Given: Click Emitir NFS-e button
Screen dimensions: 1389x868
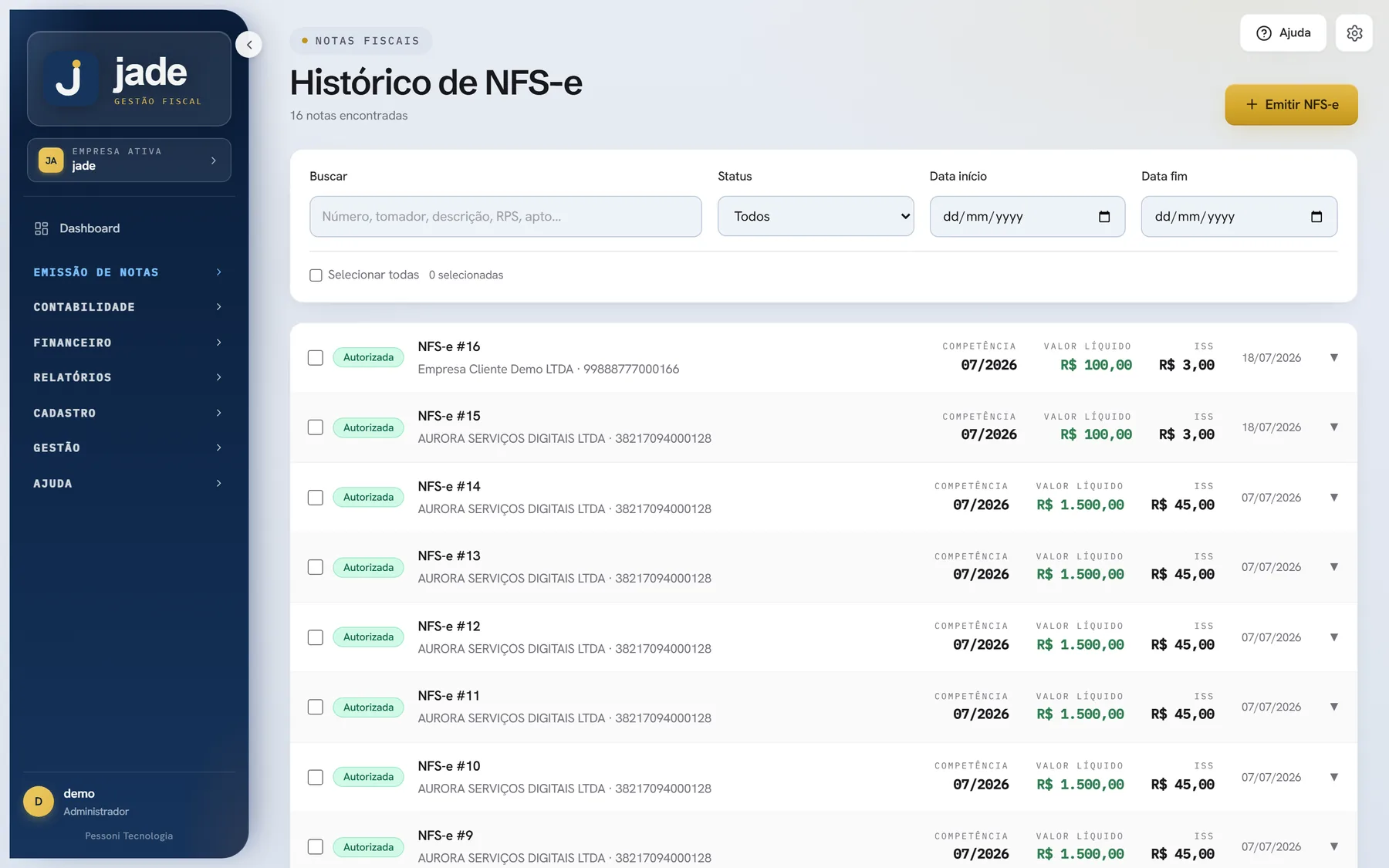Looking at the screenshot, I should [x=1291, y=105].
